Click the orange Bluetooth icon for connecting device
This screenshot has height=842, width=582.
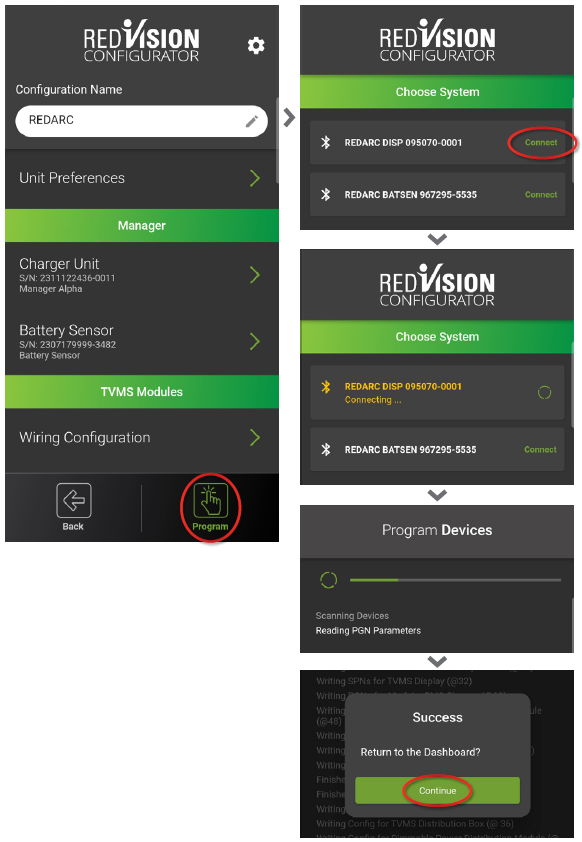click(325, 387)
